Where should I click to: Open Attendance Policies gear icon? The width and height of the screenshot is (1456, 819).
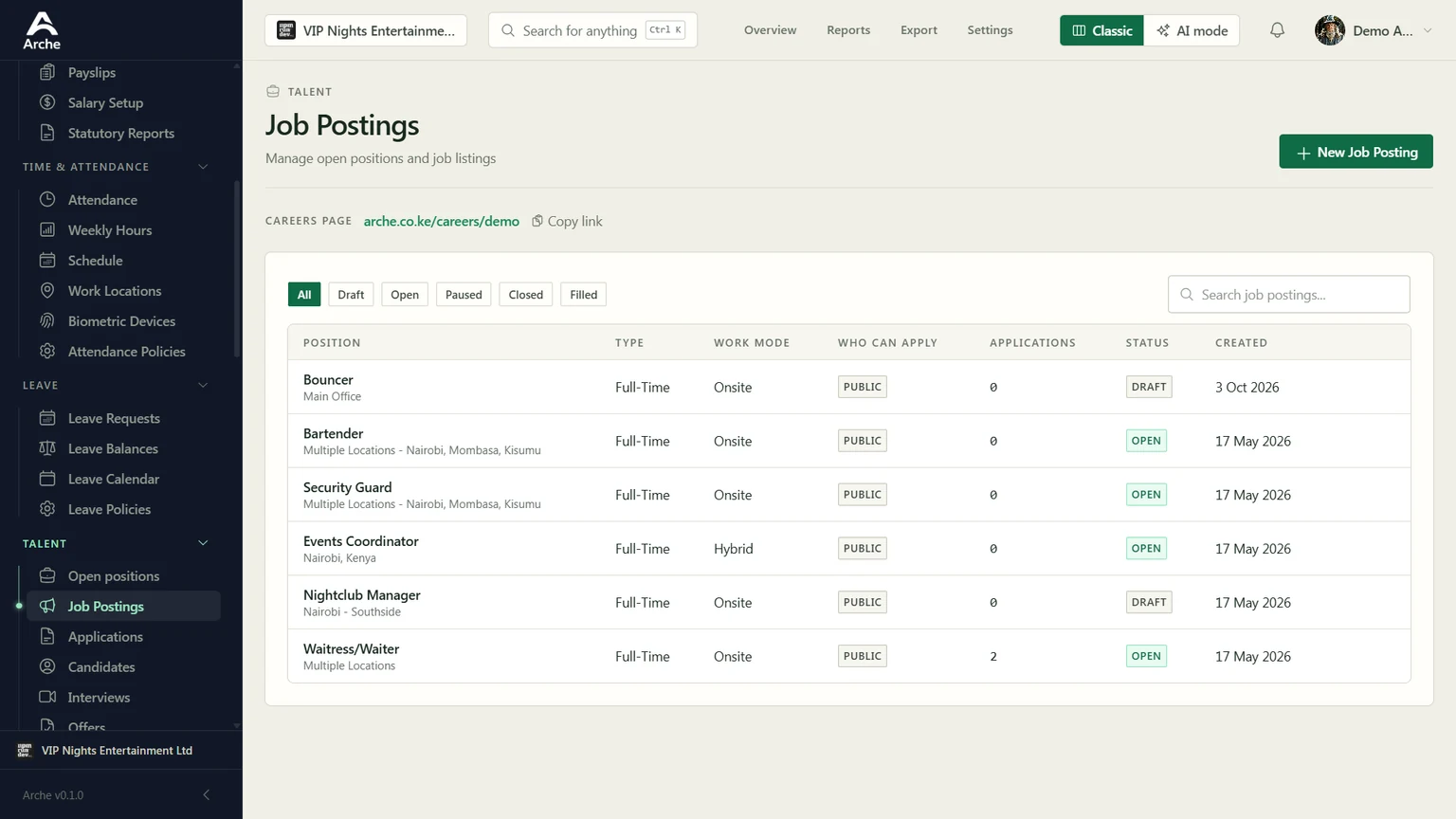point(47,351)
